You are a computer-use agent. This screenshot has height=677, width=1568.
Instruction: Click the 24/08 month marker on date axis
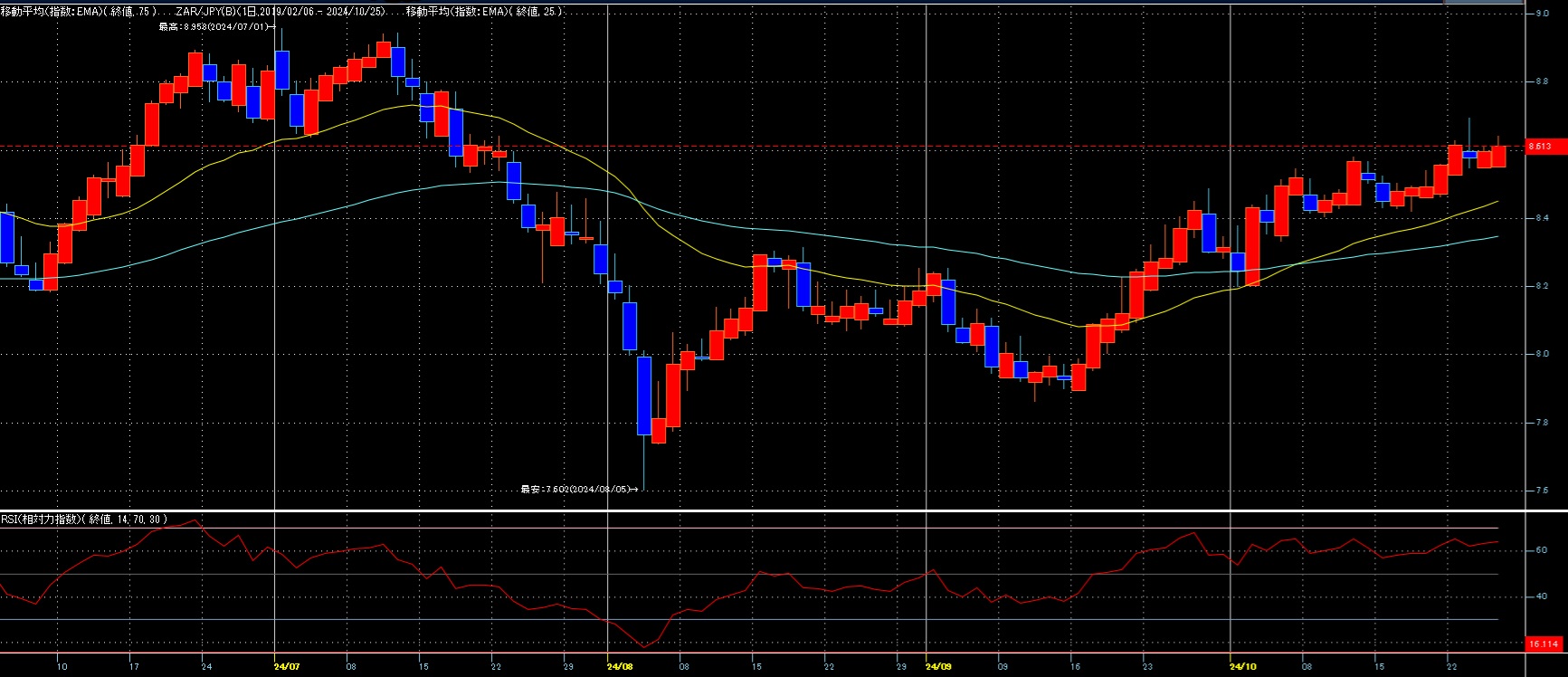coord(620,667)
